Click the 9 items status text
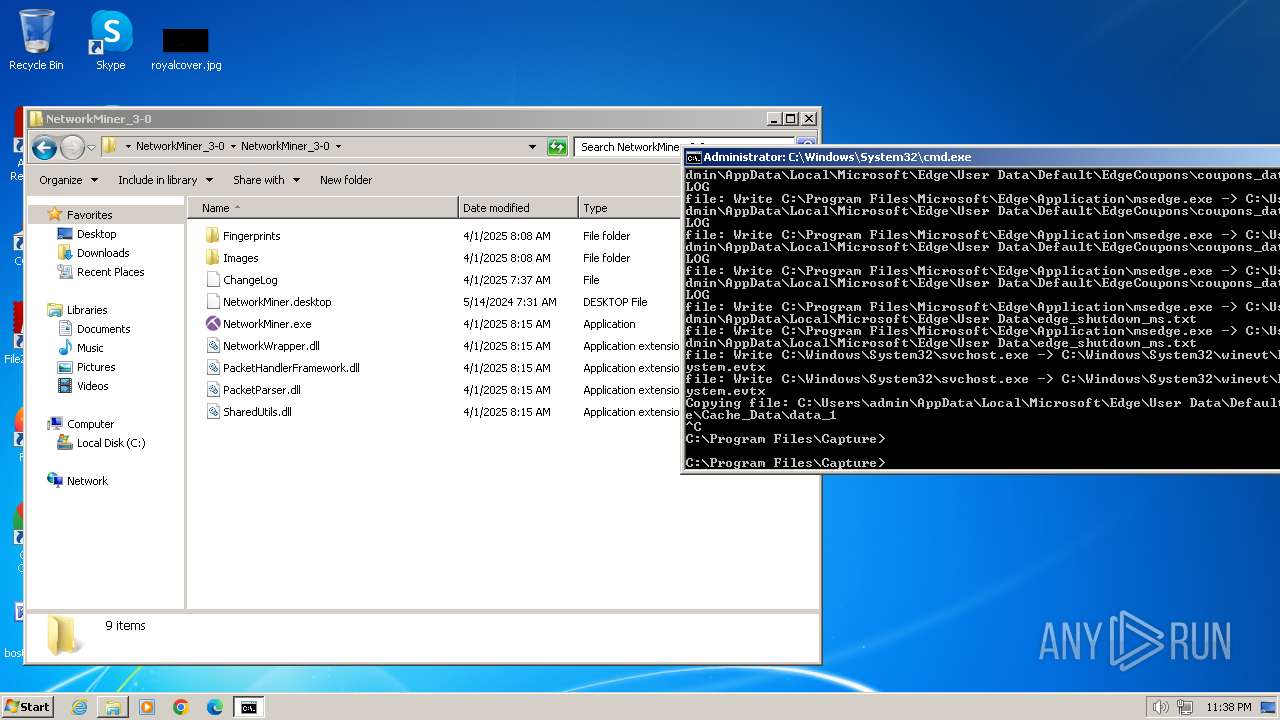Viewport: 1280px width, 720px height. click(x=126, y=626)
